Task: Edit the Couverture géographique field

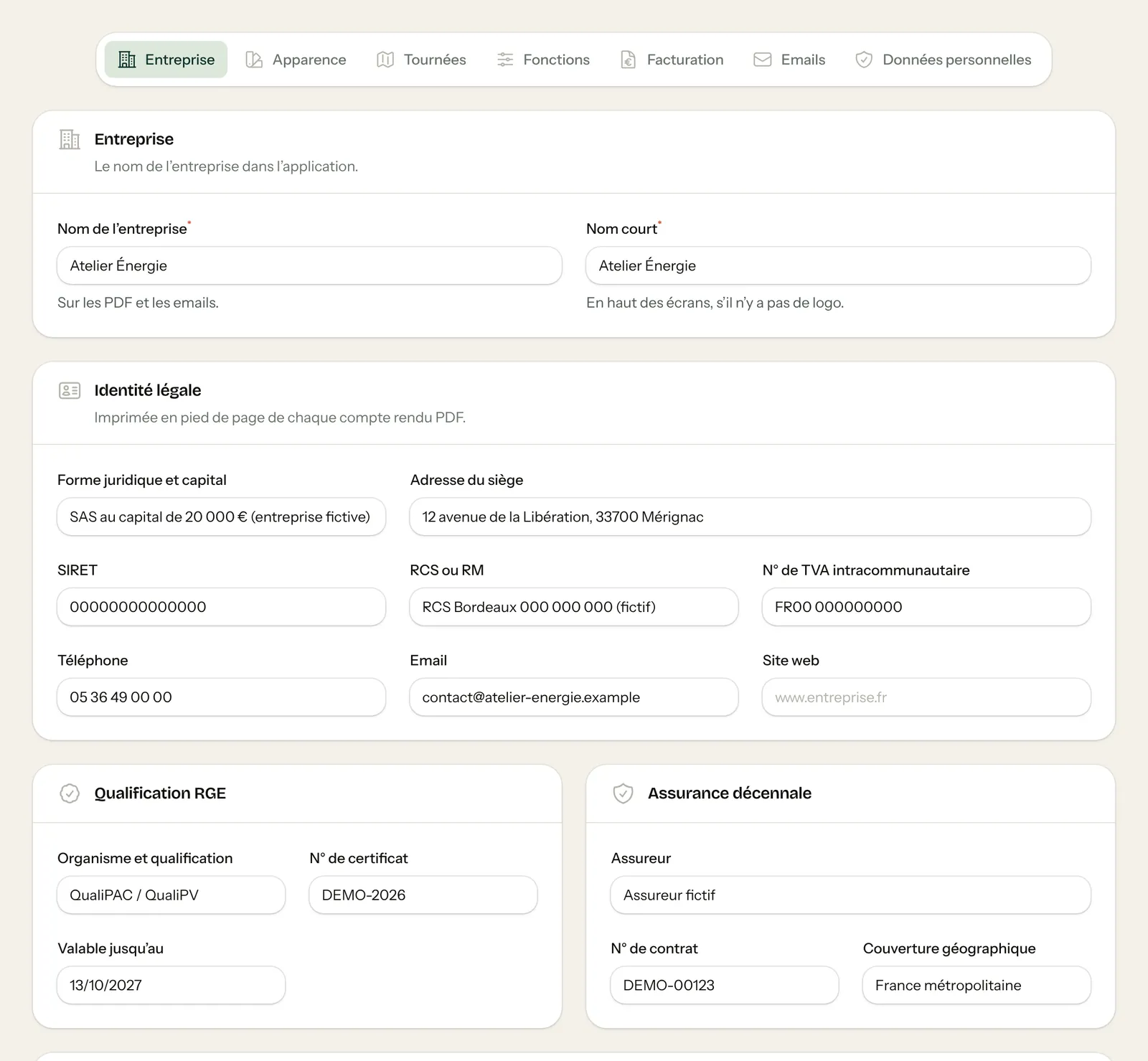Action: pos(977,985)
